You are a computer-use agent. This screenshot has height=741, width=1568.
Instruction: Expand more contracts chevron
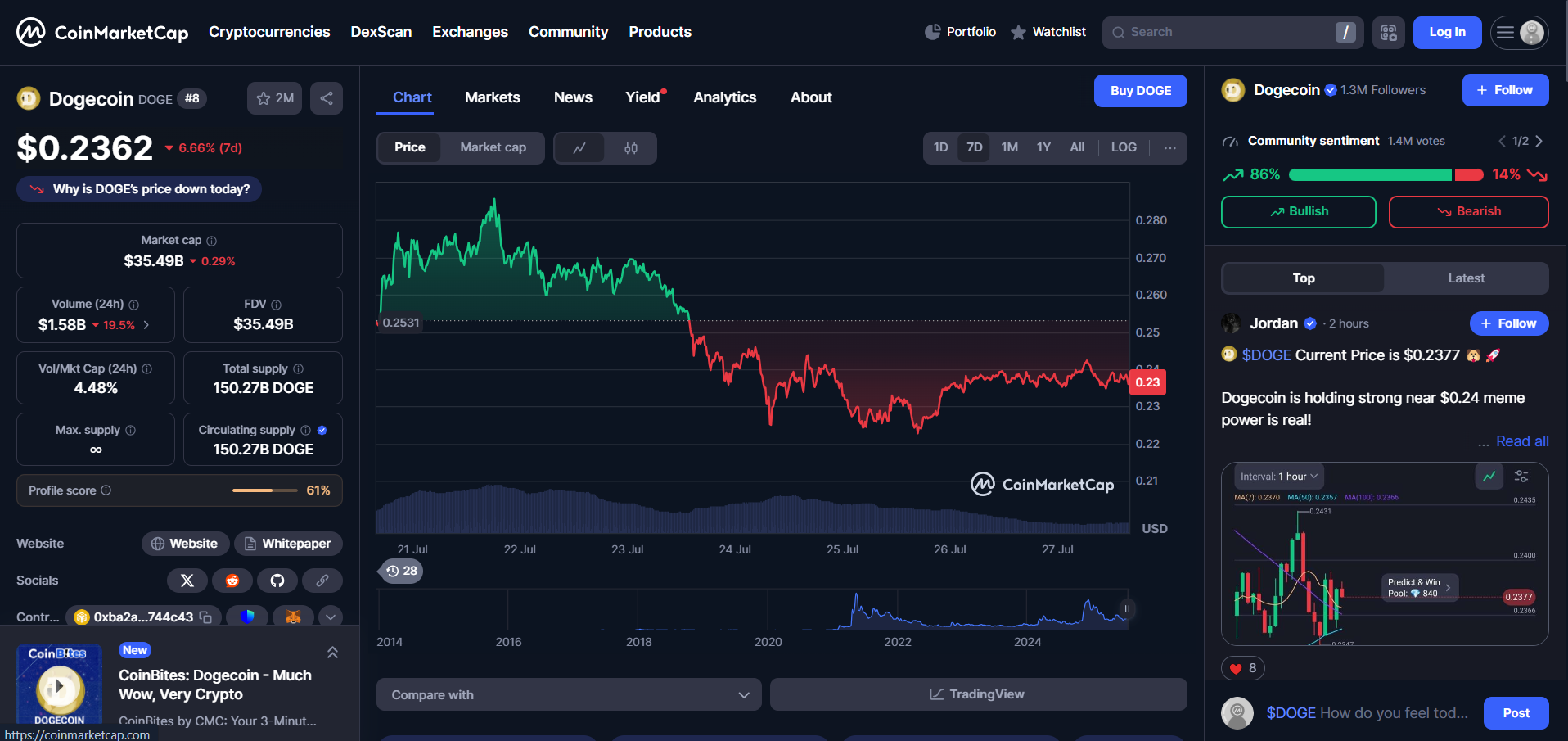coord(331,617)
